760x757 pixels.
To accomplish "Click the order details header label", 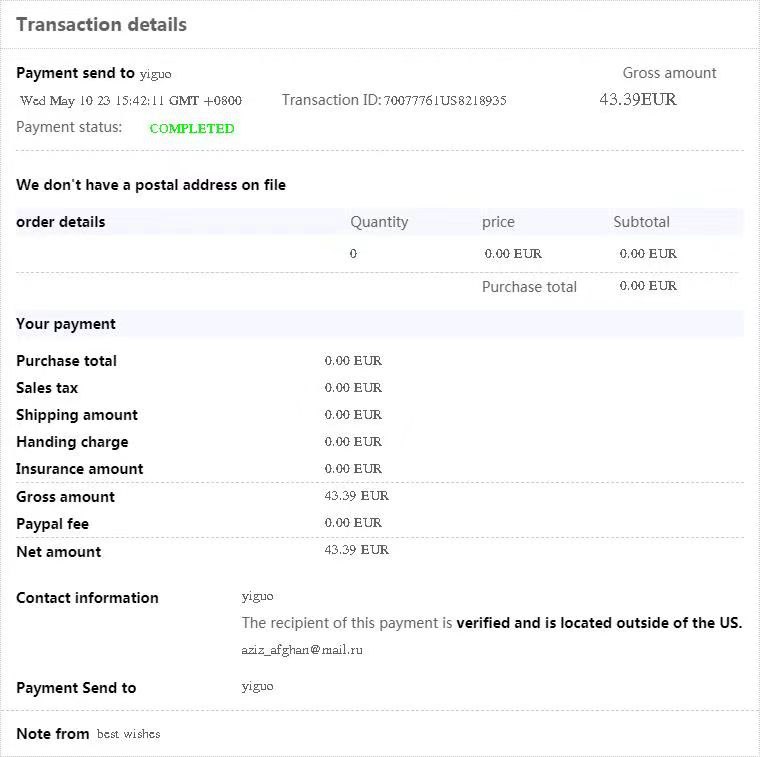I will (61, 222).
